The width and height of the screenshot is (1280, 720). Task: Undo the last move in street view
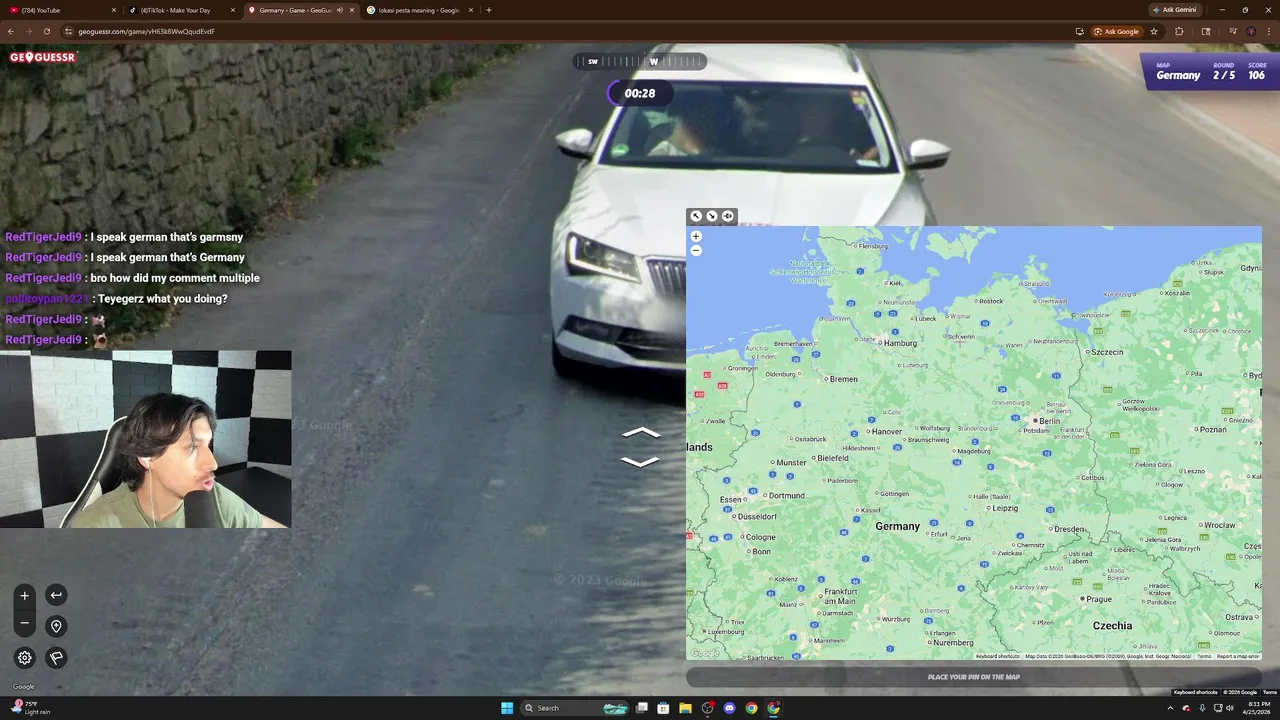click(56, 595)
